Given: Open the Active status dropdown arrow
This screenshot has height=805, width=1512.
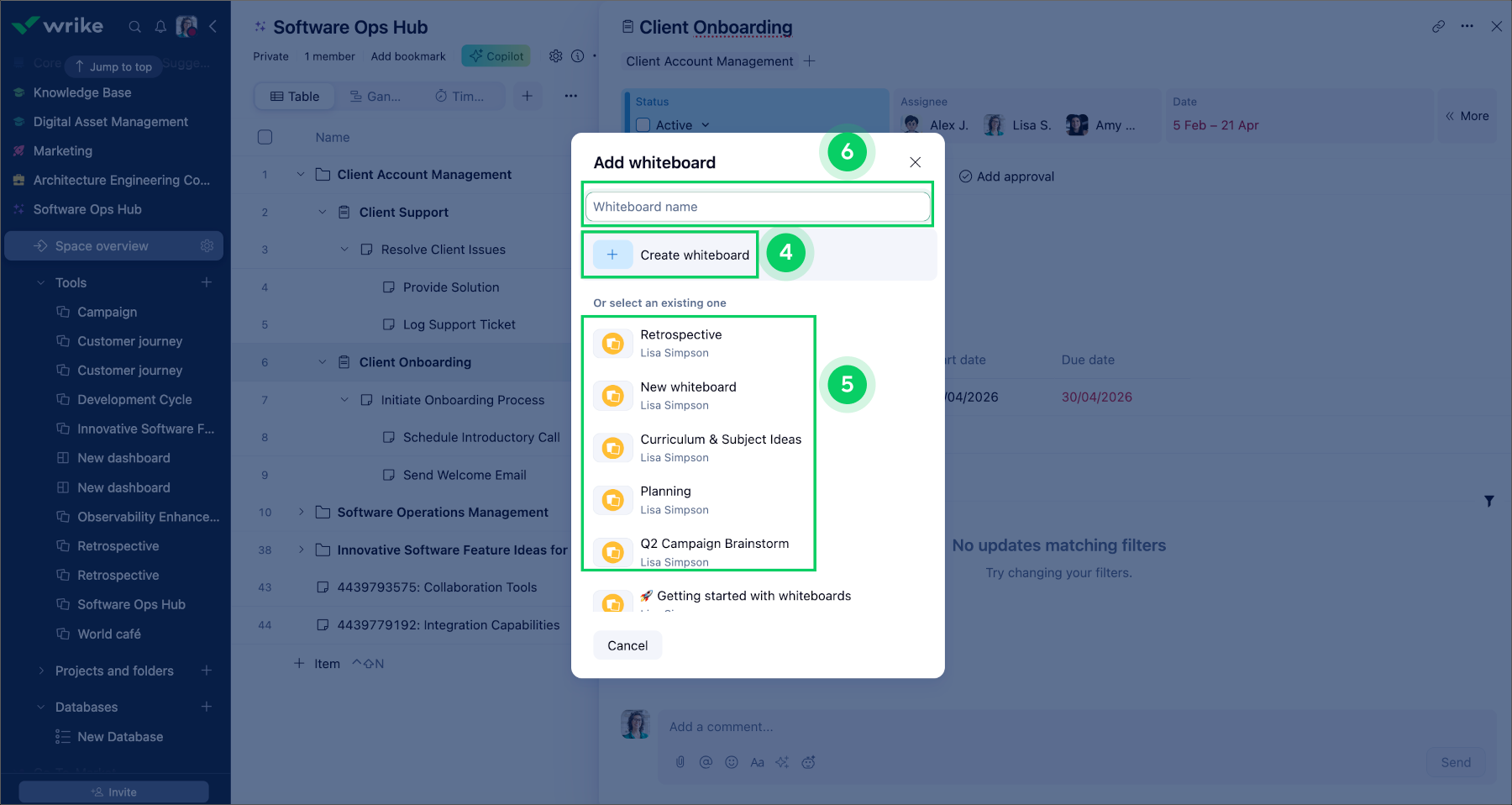Looking at the screenshot, I should click(706, 125).
